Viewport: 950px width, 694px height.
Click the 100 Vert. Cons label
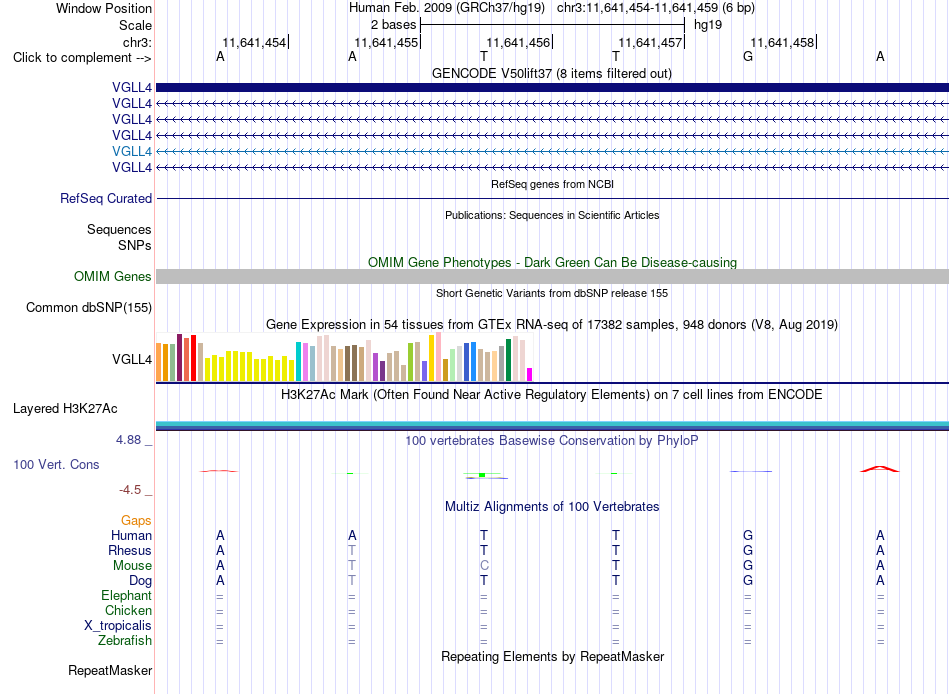click(56, 464)
